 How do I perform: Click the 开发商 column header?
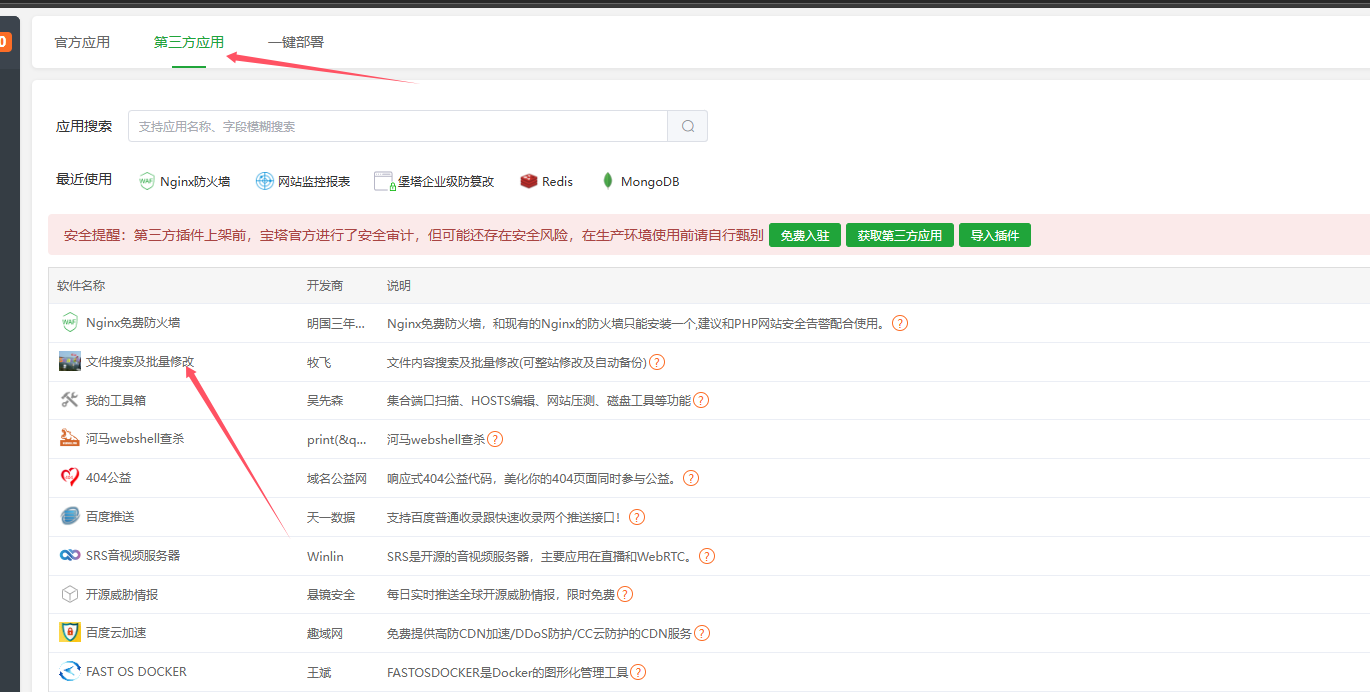pyautogui.click(x=325, y=285)
